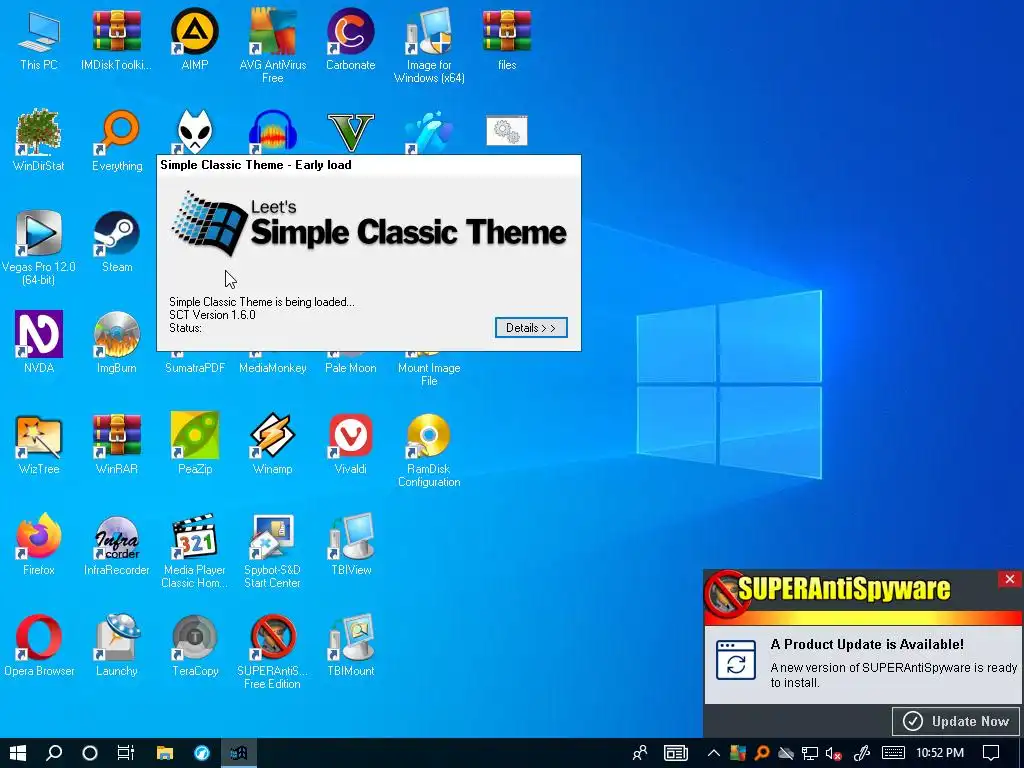Image resolution: width=1024 pixels, height=768 pixels.
Task: Open Task View on taskbar
Action: 125,753
